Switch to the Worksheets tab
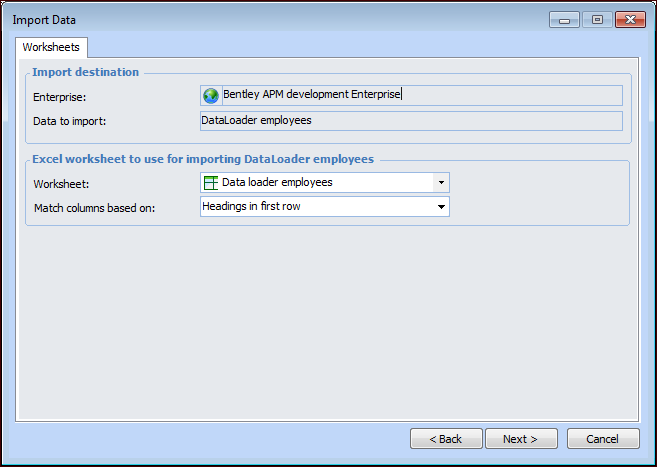Image resolution: width=657 pixels, height=467 pixels. [x=51, y=47]
